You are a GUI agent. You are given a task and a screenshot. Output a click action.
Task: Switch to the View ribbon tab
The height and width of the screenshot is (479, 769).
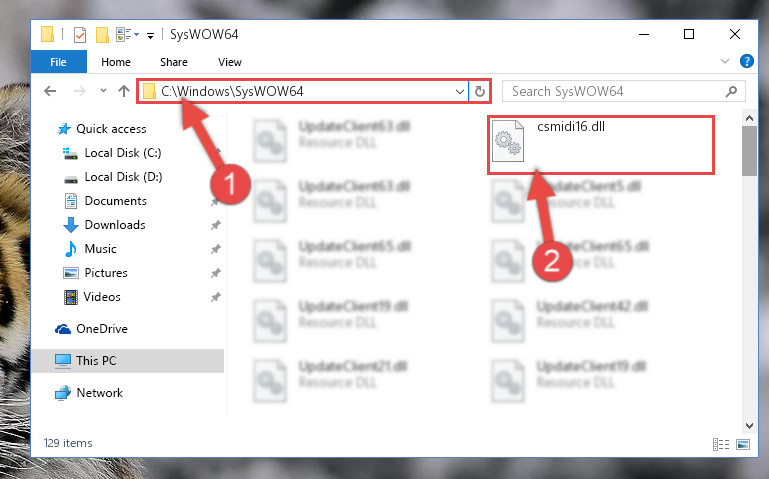click(x=230, y=62)
